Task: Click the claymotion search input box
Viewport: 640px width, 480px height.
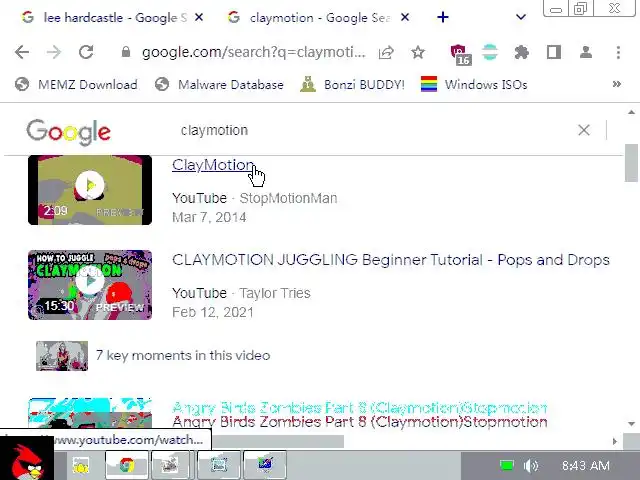Action: [367, 131]
